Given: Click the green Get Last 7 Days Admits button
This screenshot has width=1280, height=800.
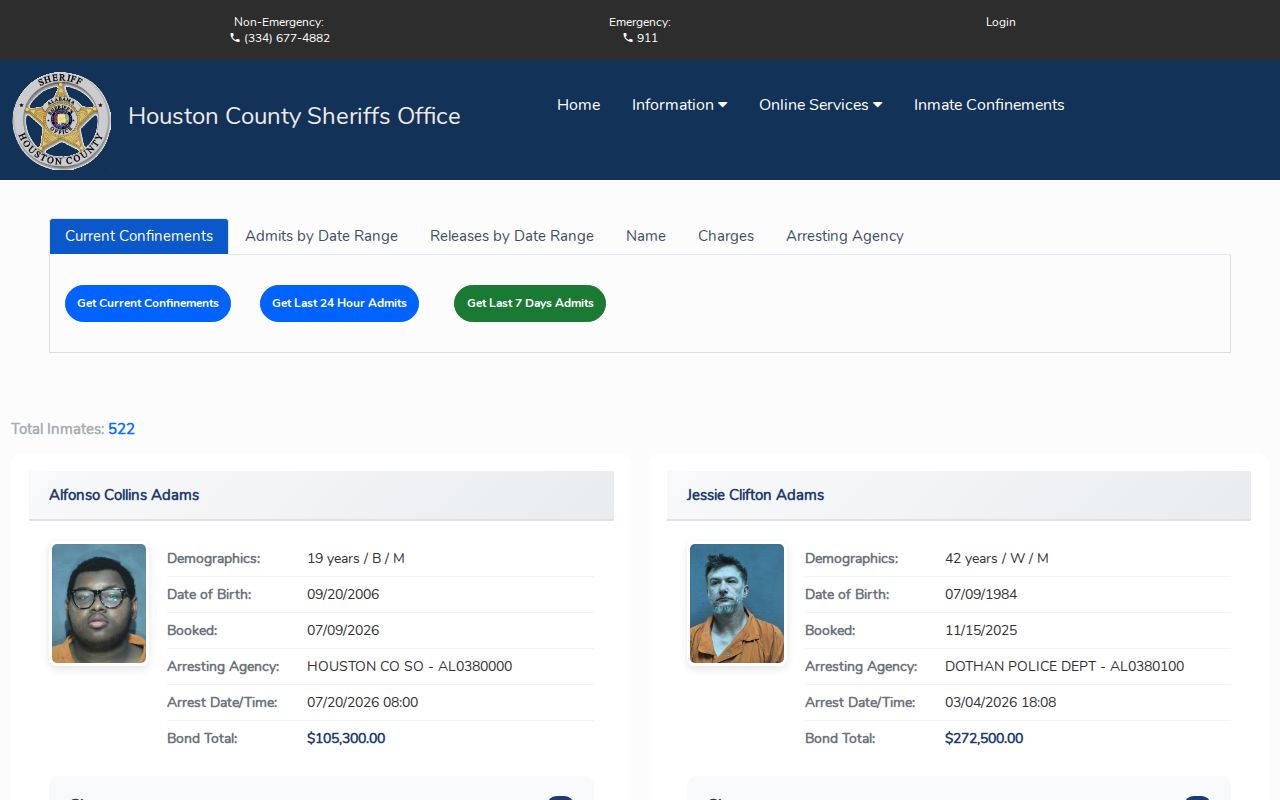Looking at the screenshot, I should coord(530,303).
